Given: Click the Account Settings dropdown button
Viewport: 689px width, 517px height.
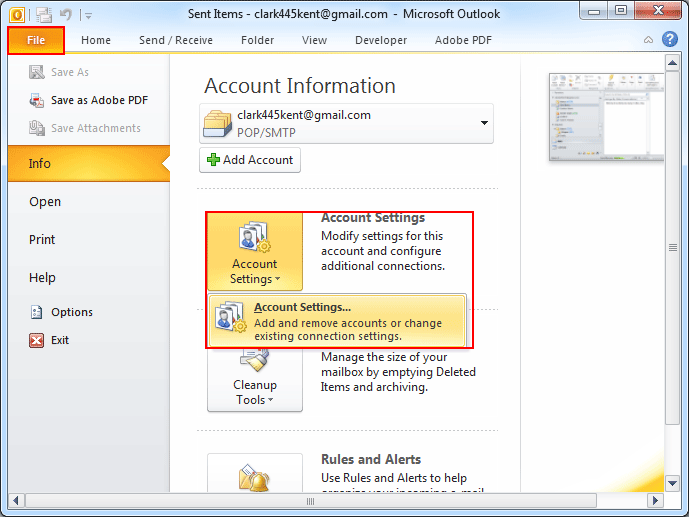Looking at the screenshot, I should [x=255, y=252].
